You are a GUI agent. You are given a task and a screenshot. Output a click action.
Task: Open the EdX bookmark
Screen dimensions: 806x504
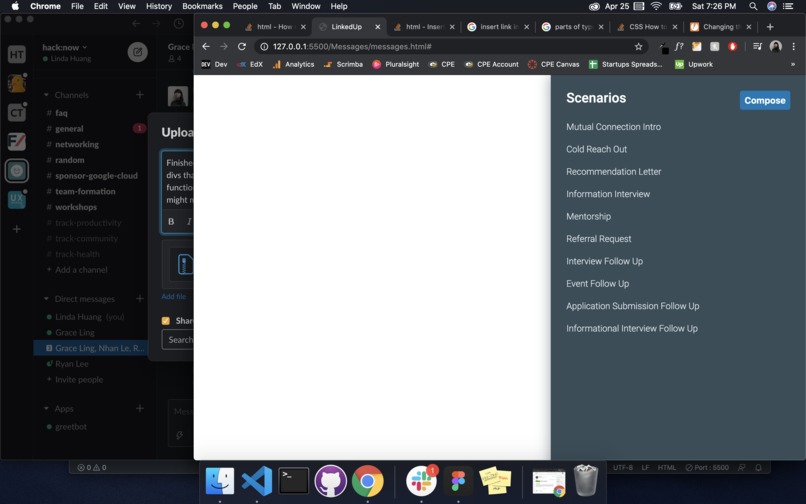coord(250,64)
